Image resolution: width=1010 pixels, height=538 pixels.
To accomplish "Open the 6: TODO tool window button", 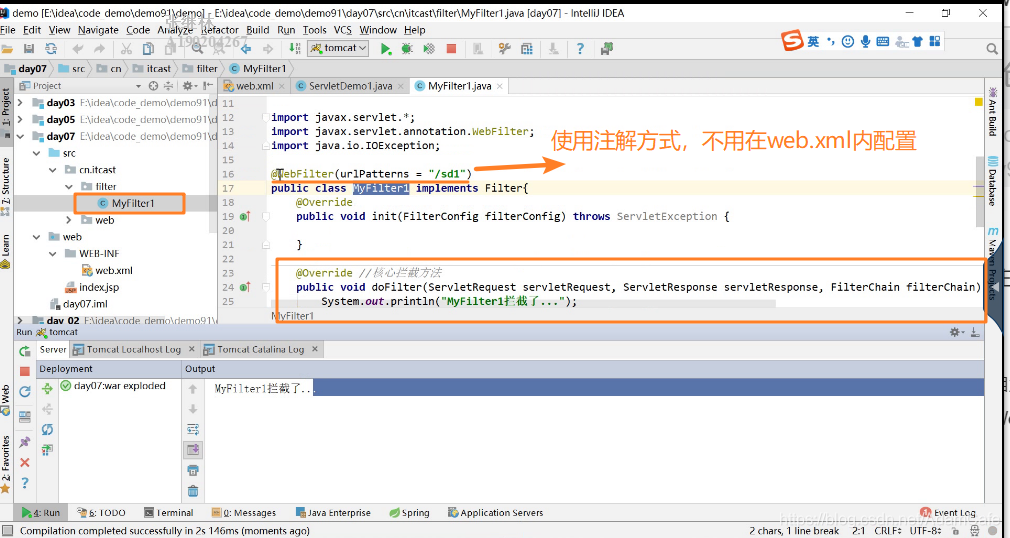I will click(x=100, y=513).
